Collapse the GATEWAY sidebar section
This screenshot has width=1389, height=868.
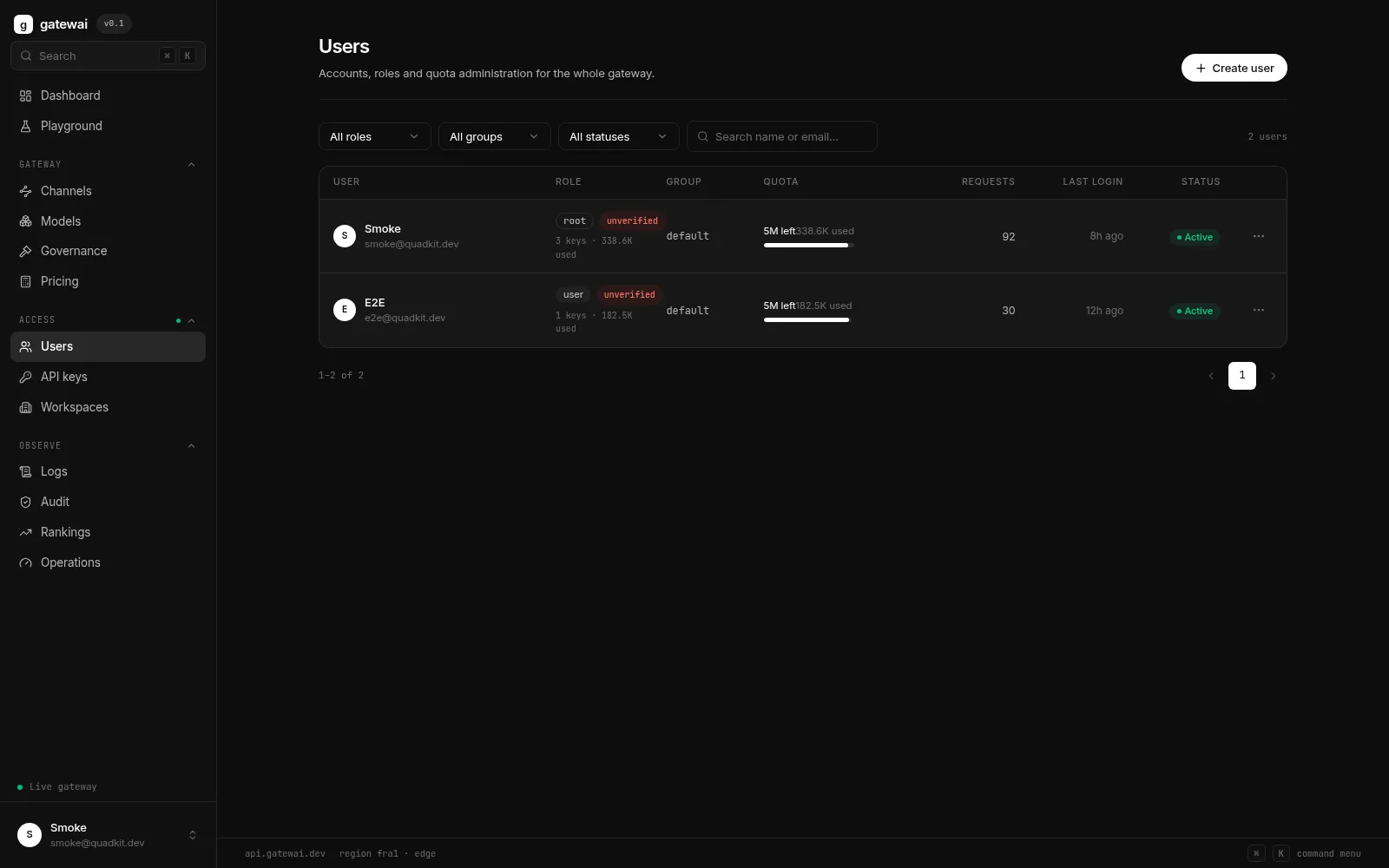tap(192, 164)
